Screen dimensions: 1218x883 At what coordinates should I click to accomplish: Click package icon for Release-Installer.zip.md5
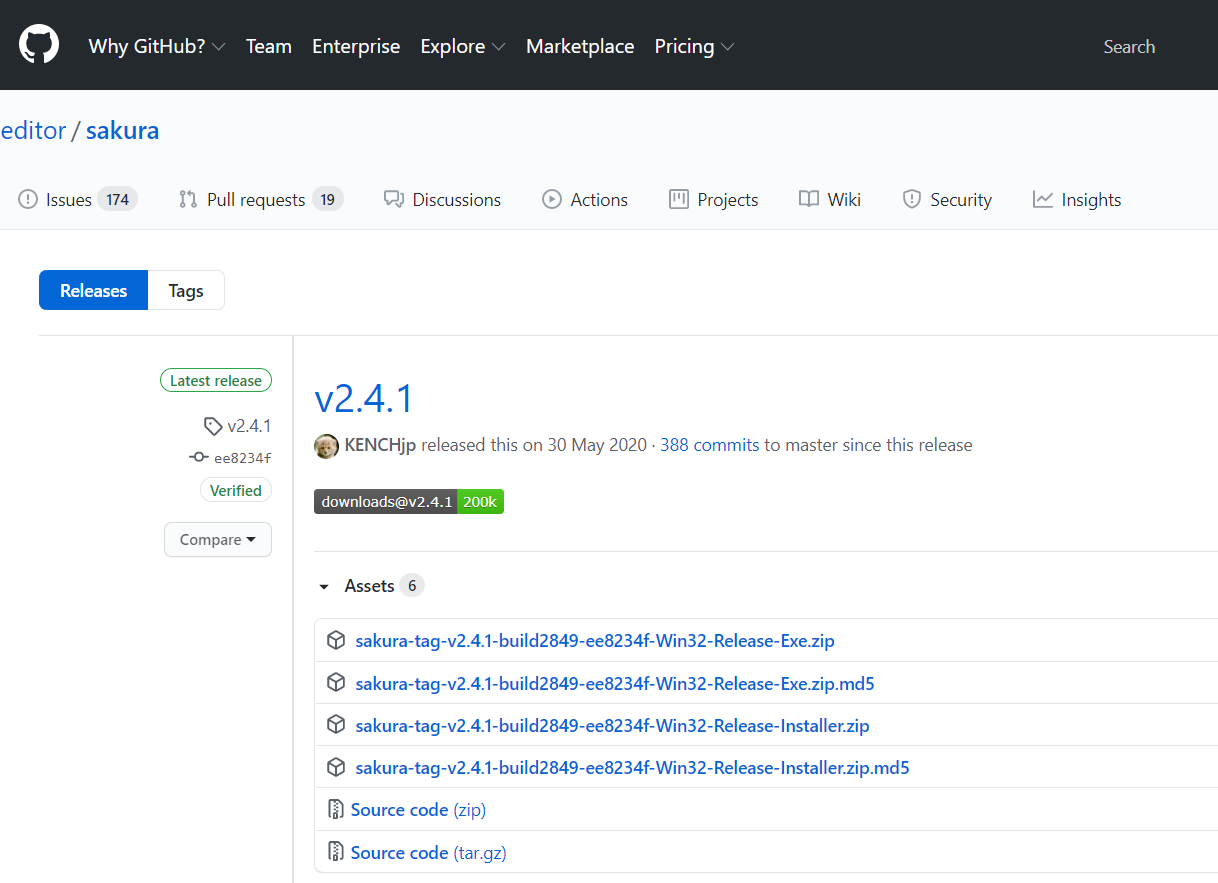[x=337, y=767]
